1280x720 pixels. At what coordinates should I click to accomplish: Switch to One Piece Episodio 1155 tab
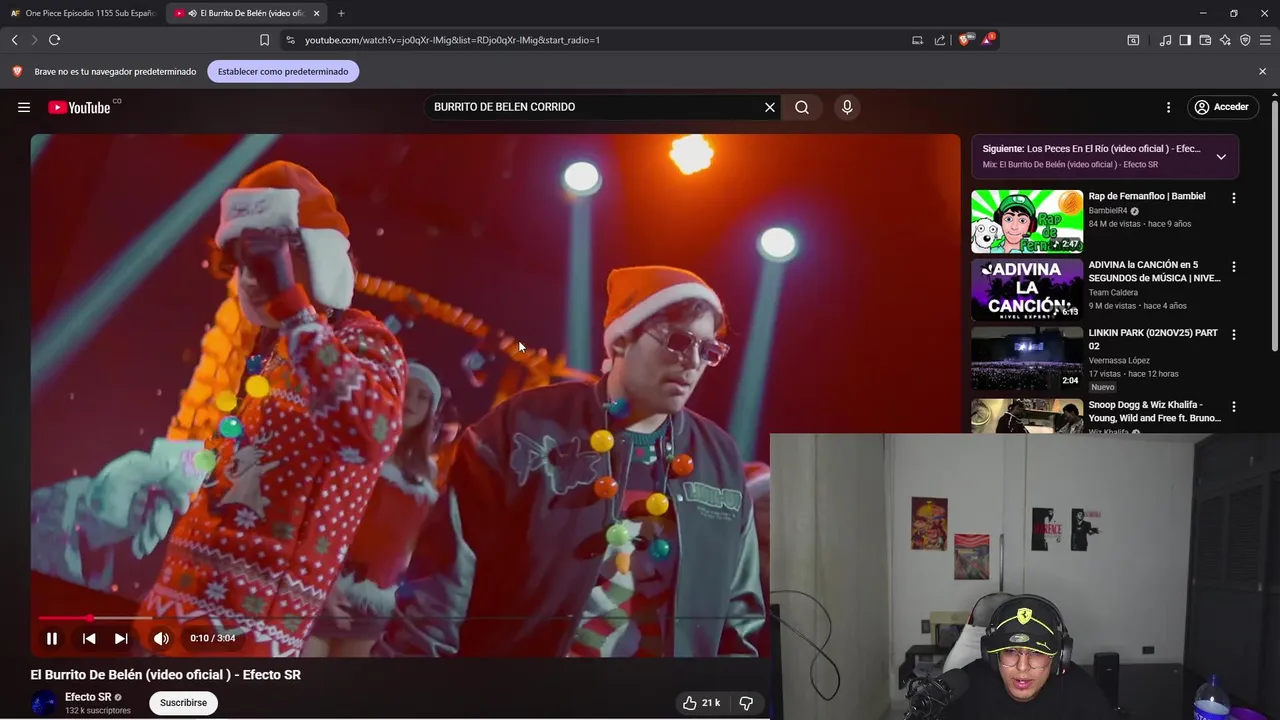[83, 13]
